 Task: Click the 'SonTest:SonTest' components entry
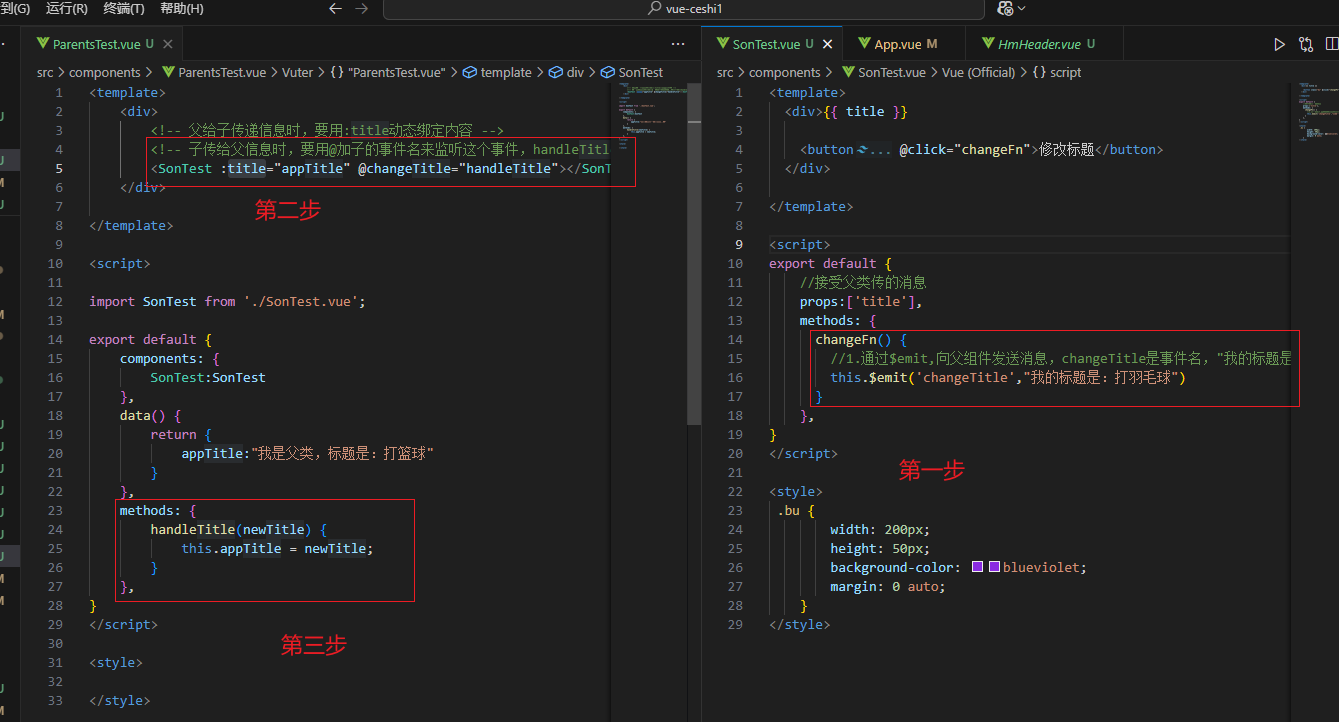coord(208,377)
